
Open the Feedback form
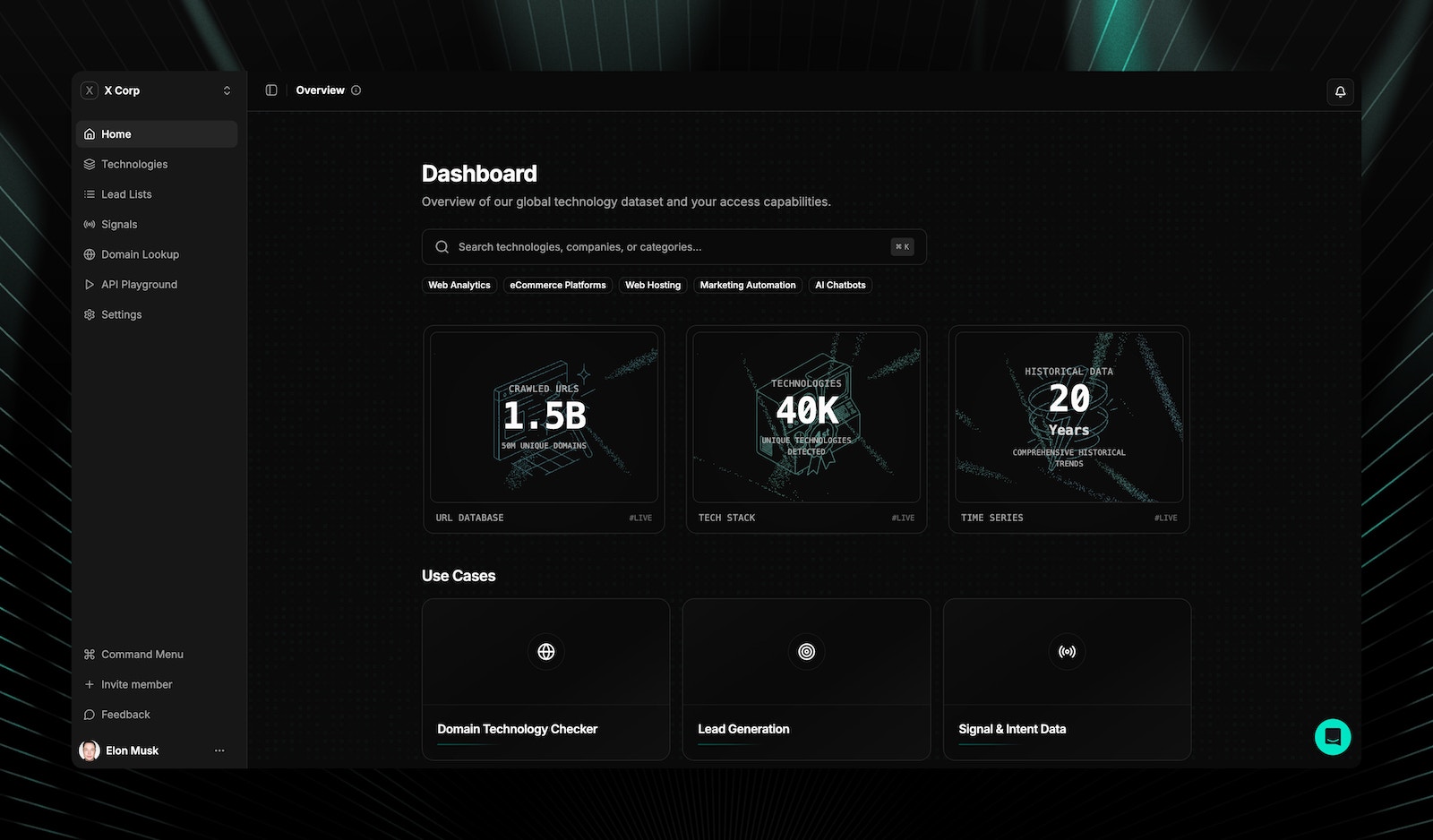(x=124, y=715)
